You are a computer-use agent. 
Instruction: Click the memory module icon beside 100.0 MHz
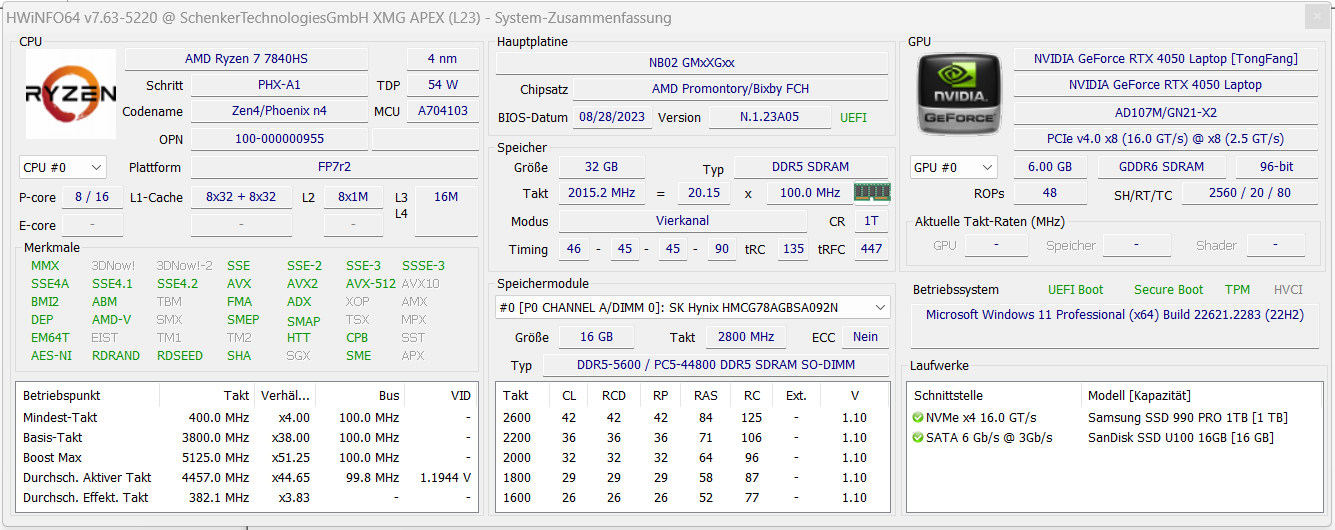point(872,192)
